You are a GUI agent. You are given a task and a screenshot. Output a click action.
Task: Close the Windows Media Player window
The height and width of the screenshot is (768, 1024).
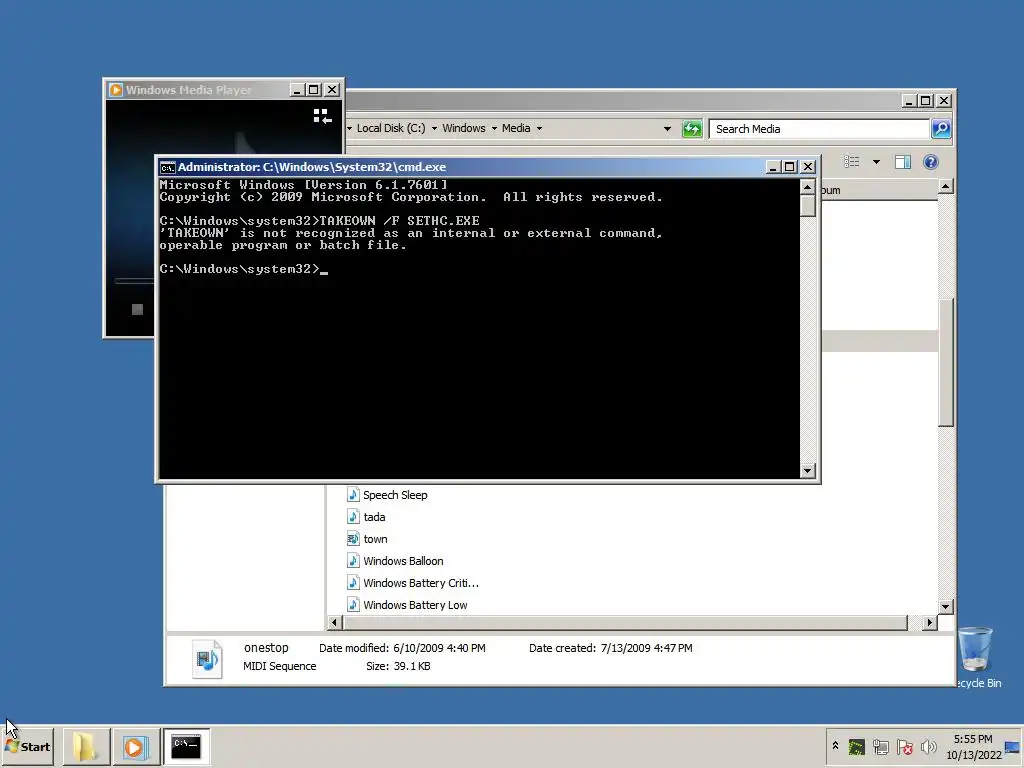tap(332, 89)
